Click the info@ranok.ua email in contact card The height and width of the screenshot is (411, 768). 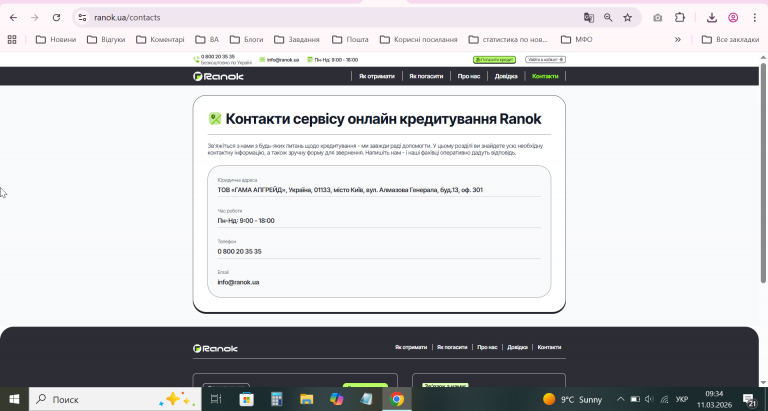239,282
